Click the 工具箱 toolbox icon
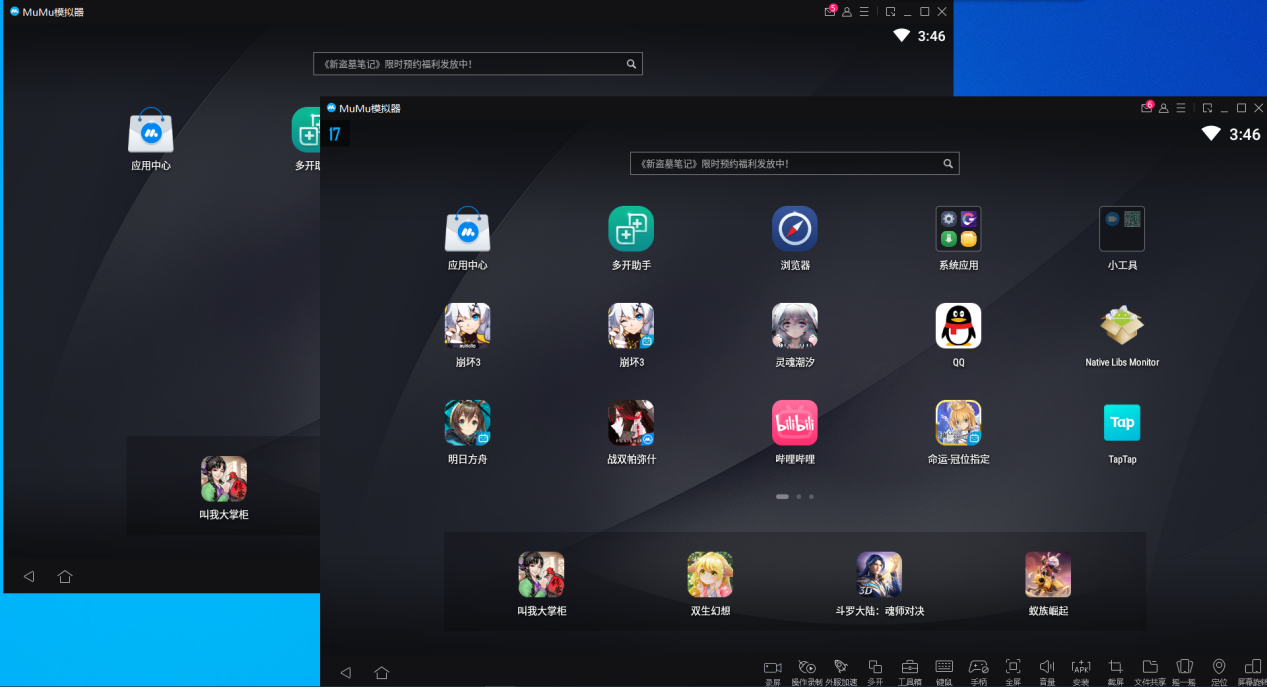Screen dimensions: 1267x687 pos(909,668)
